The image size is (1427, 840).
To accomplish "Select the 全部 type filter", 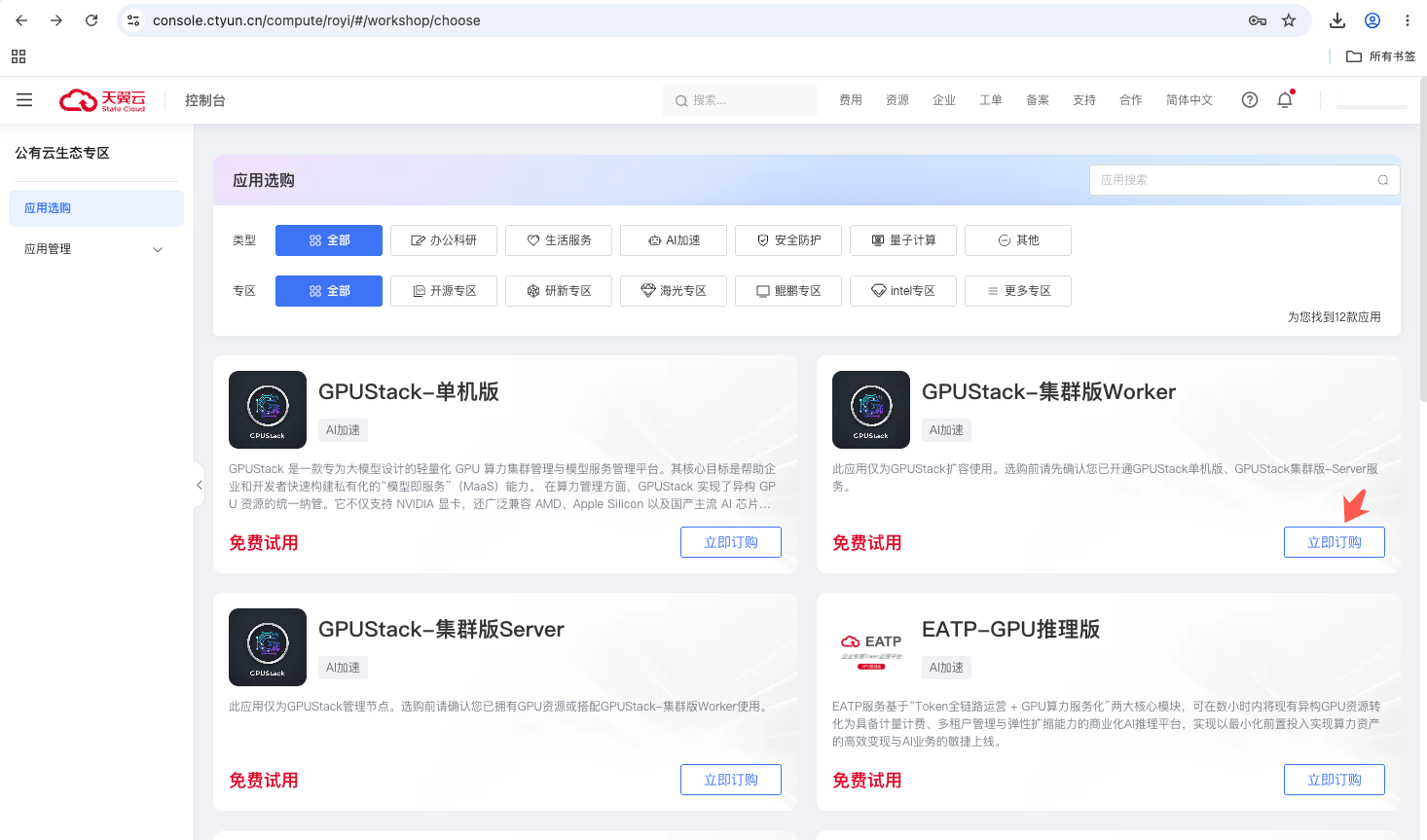I will click(329, 240).
